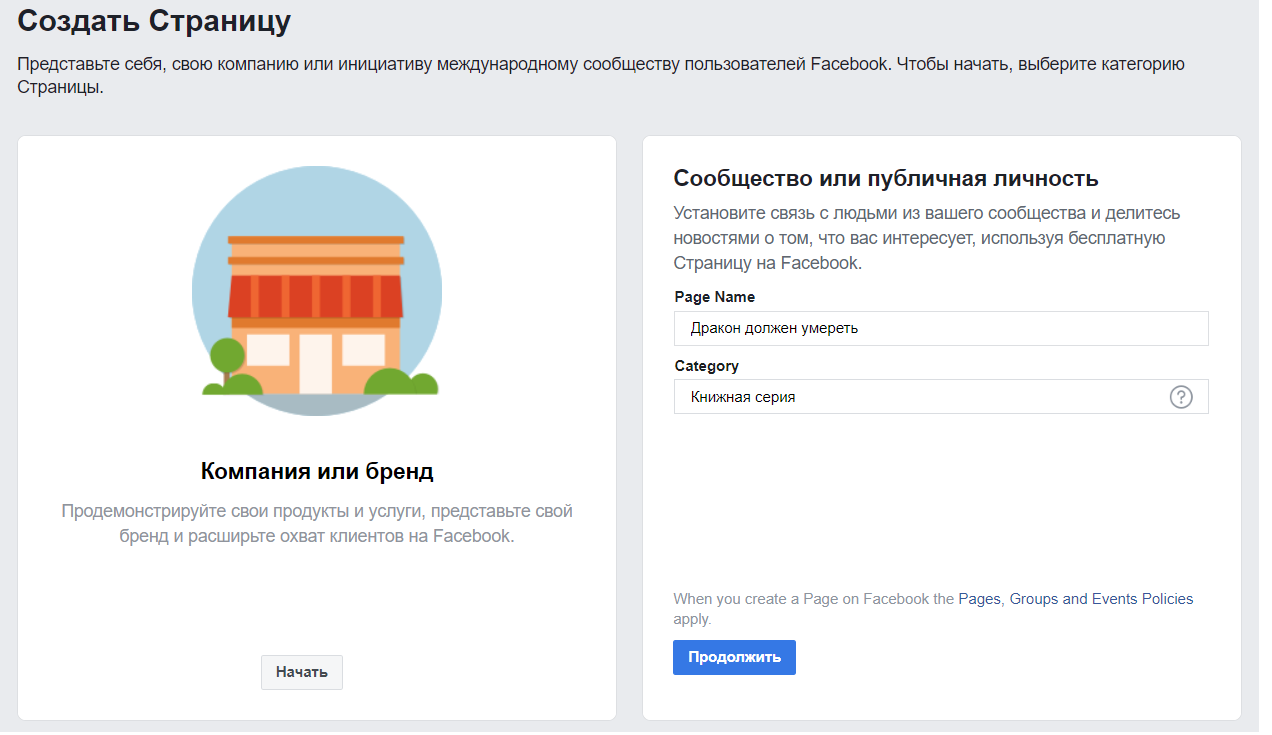Screen dimensions: 1272x735
Task: Click the storefront illustration in the left card
Action: 316,290
